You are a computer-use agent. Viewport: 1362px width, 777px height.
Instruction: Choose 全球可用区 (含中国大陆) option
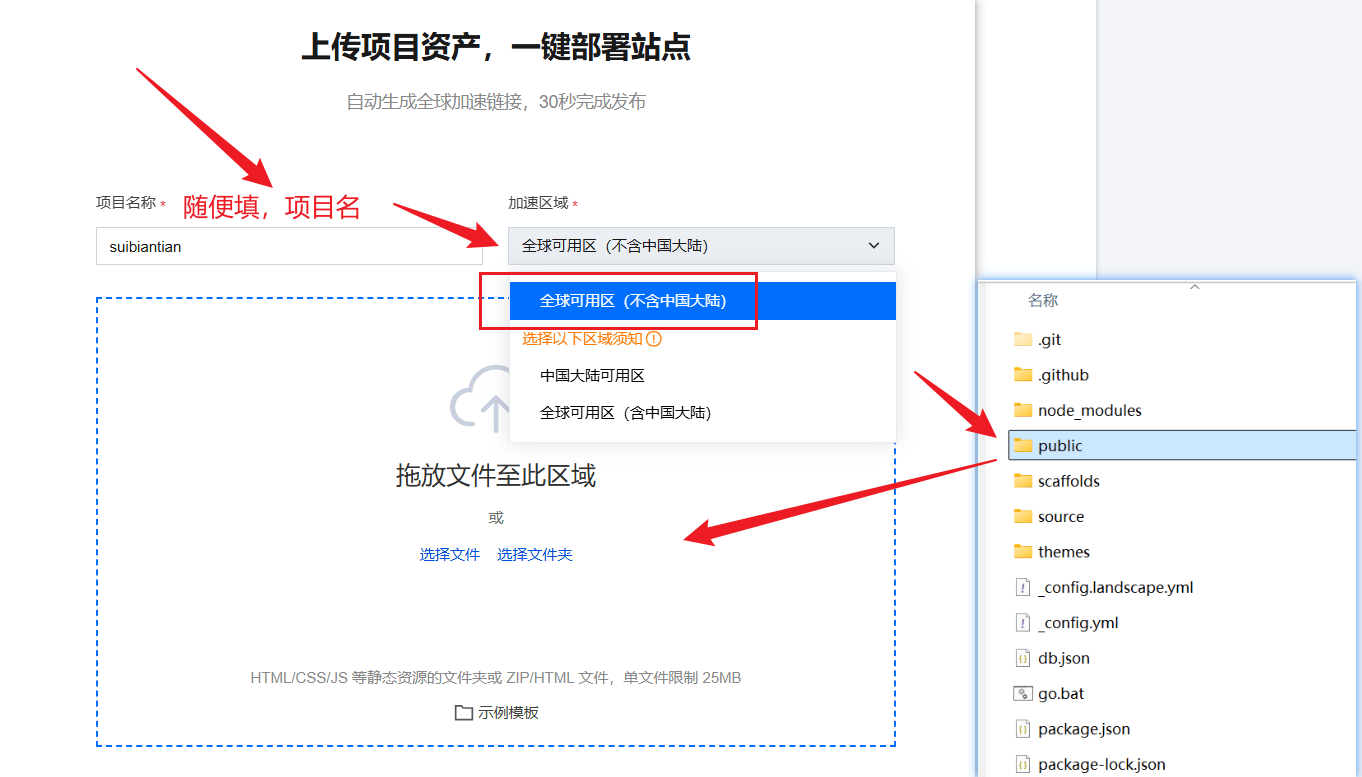click(625, 412)
